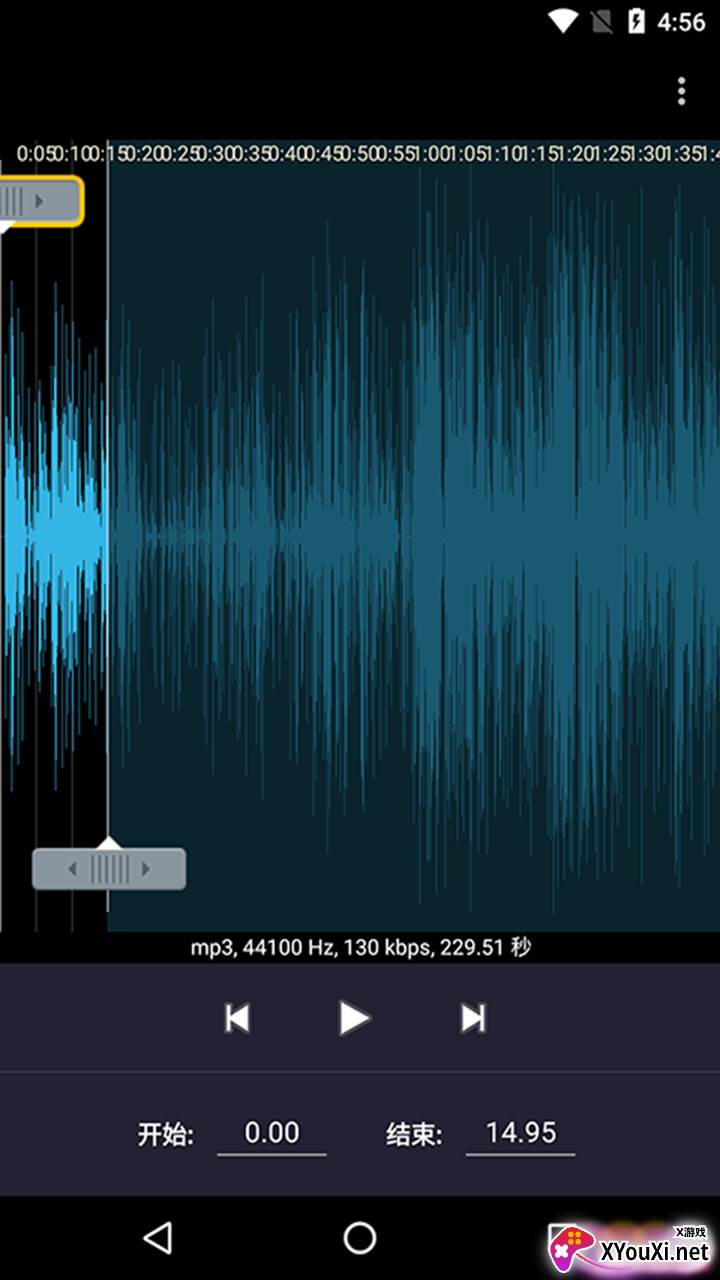Tap the battery icon in the status bar
Screen dimensions: 720x1280
(636, 21)
